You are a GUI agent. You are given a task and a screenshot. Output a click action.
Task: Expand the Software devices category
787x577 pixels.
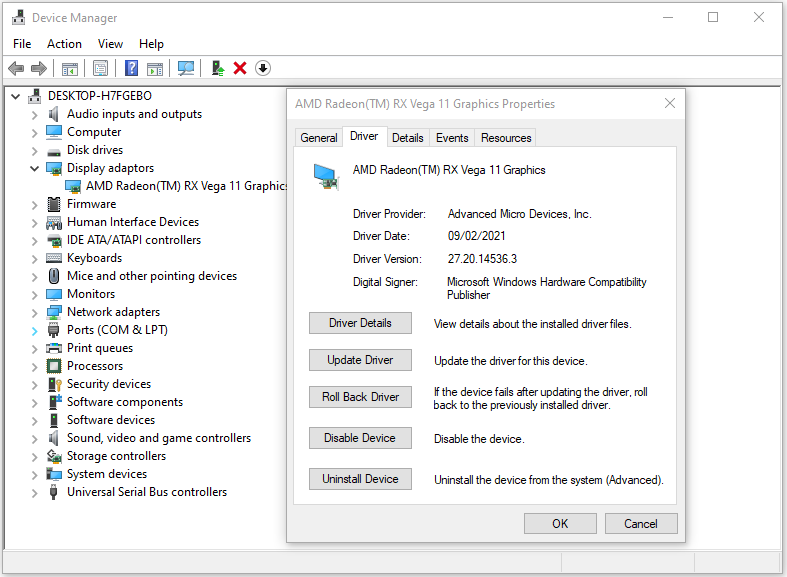point(34,420)
